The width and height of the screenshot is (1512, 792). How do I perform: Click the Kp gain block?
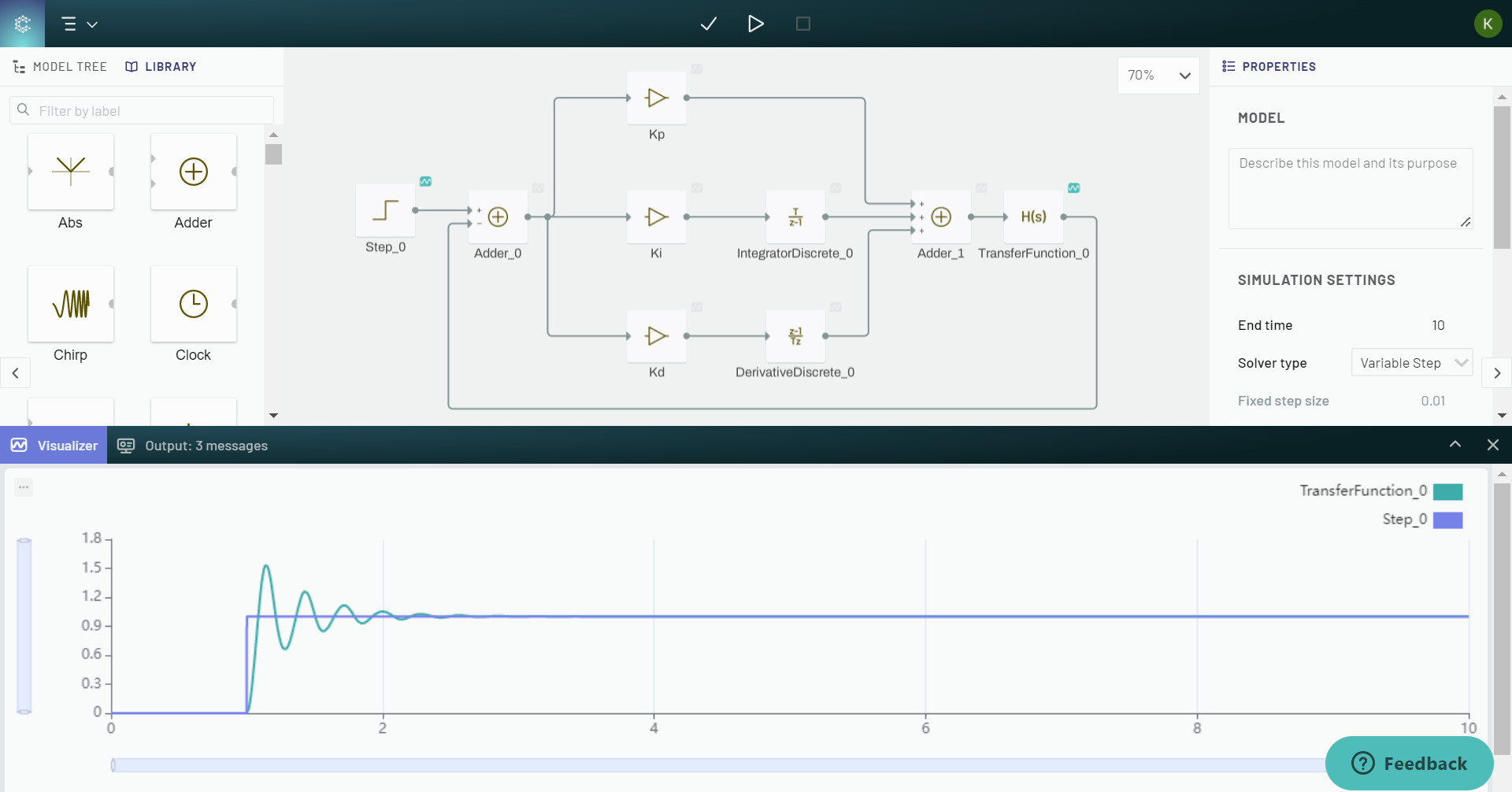656,98
